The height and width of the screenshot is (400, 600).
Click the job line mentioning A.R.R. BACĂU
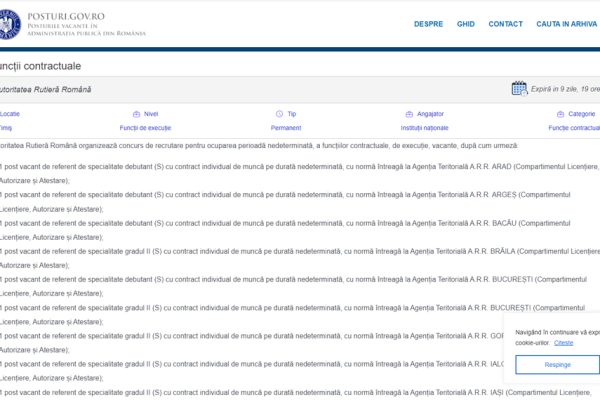(285, 230)
